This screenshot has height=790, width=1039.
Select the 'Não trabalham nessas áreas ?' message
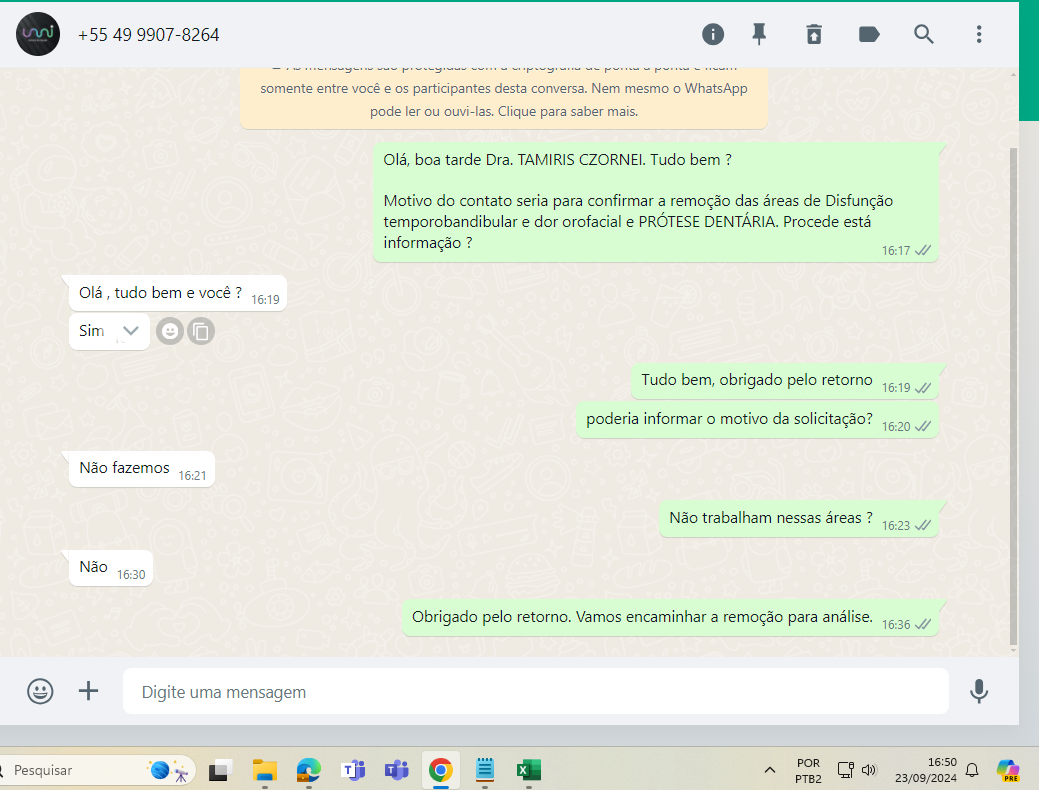[798, 519]
